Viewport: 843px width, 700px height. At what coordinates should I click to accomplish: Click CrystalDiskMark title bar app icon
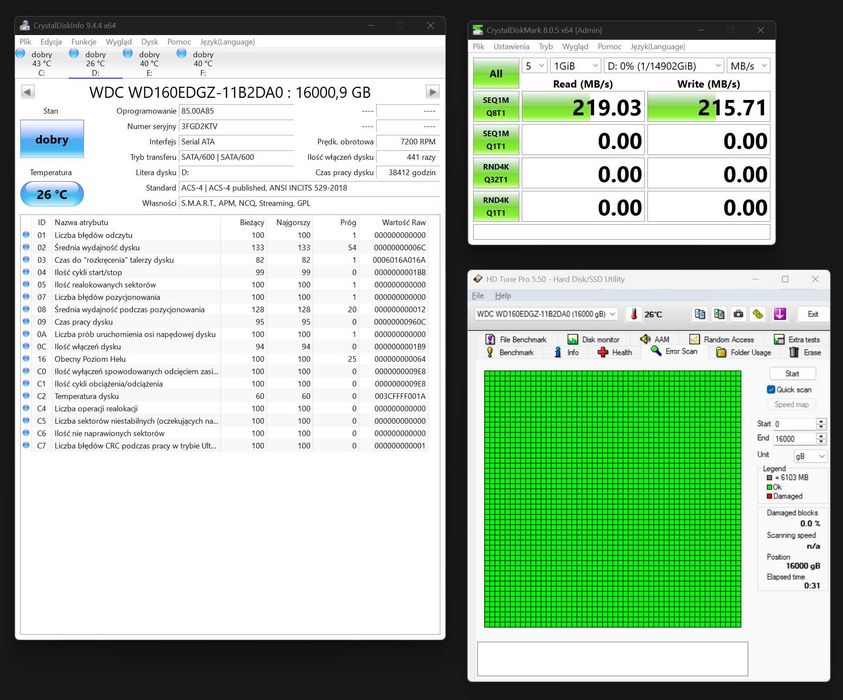coord(477,30)
